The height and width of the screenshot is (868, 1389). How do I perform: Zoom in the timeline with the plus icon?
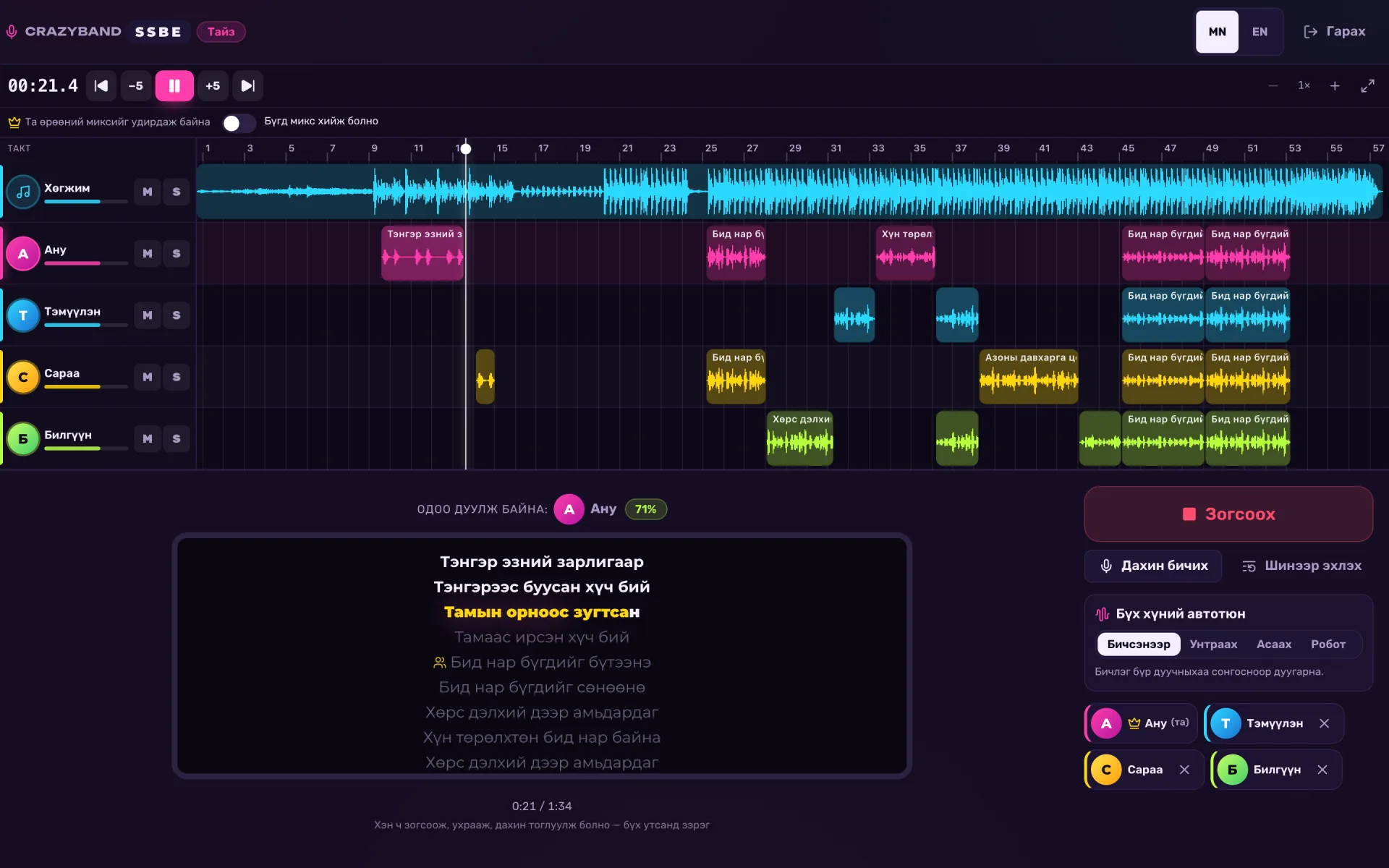pos(1335,85)
